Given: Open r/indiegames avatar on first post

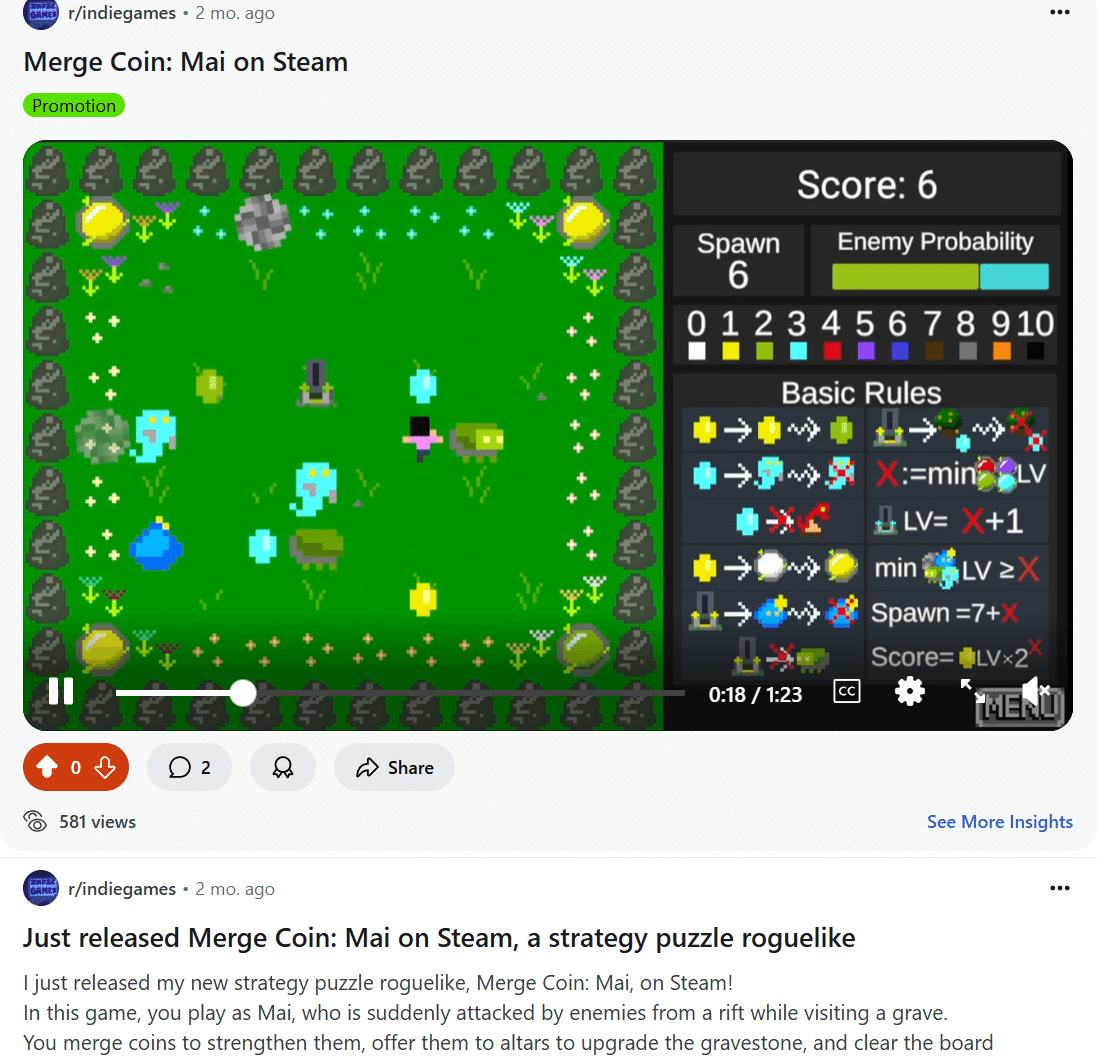Looking at the screenshot, I should [x=41, y=13].
